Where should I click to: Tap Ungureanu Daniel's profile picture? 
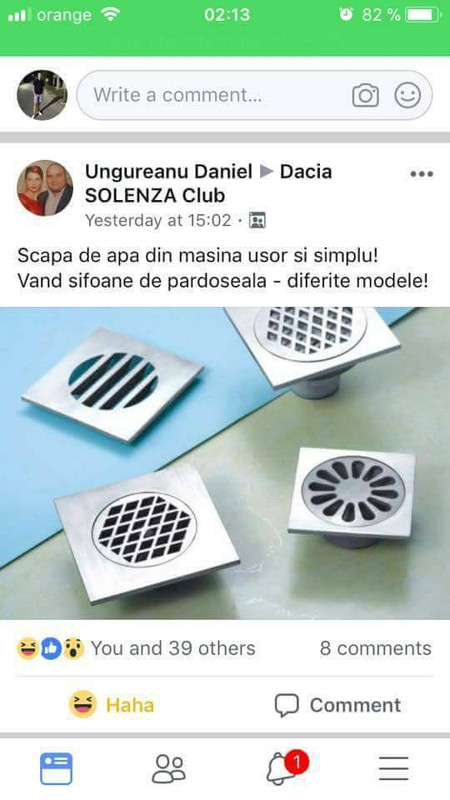tap(45, 188)
